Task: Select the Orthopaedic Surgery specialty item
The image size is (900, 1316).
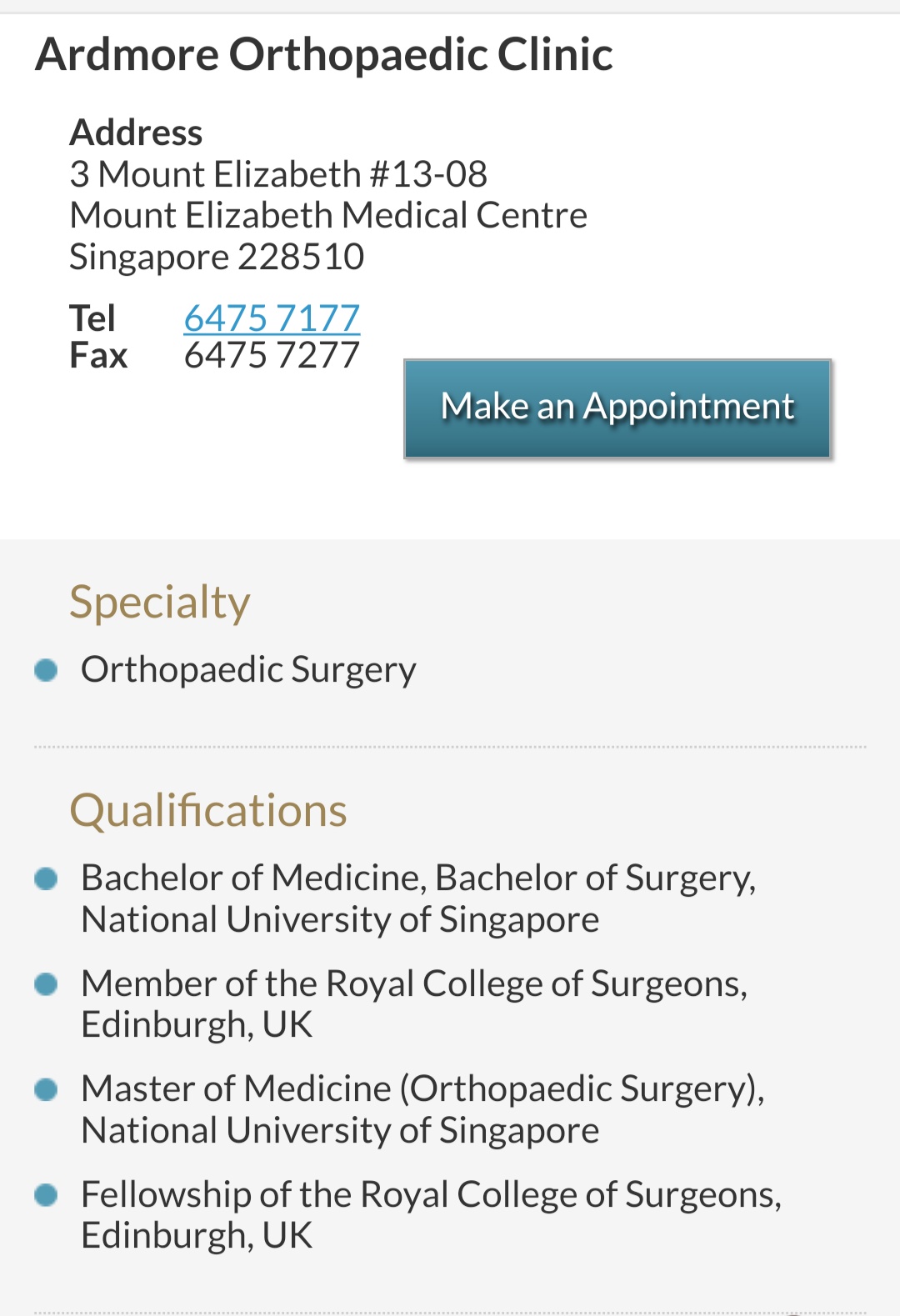Action: (248, 669)
